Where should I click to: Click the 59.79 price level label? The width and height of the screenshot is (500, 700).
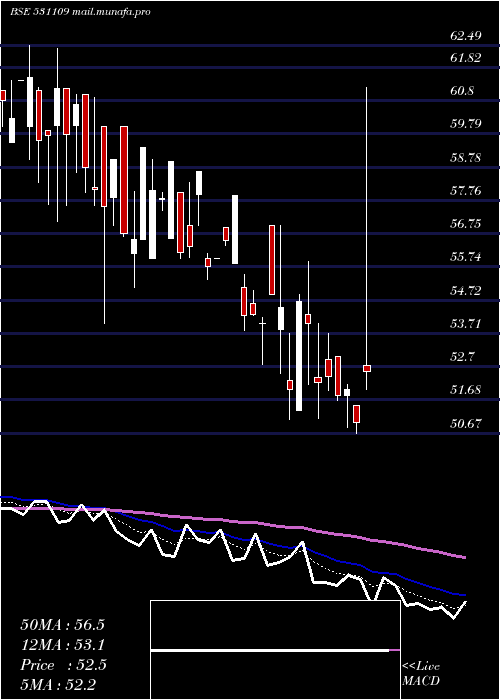(466, 124)
